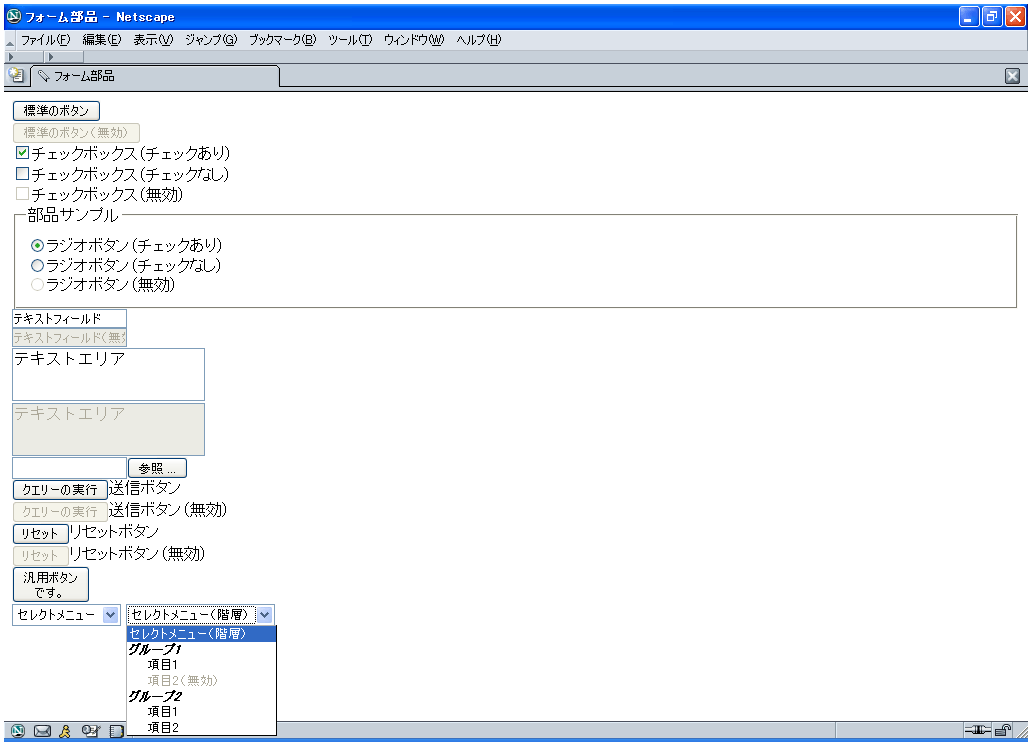Open the ウィンドウ(W) menu
Screen dimensions: 1032x742
414,40
